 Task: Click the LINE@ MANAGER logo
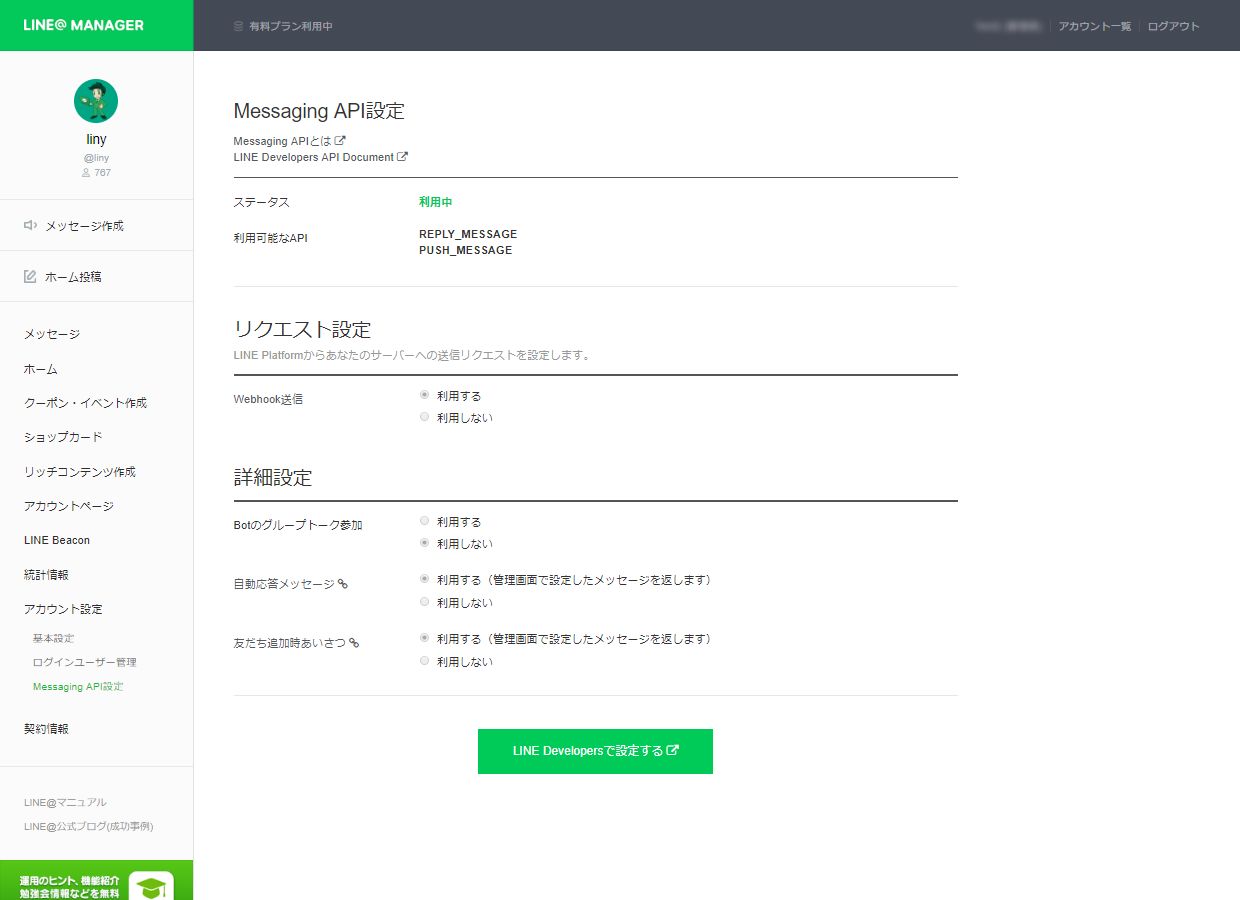[84, 25]
